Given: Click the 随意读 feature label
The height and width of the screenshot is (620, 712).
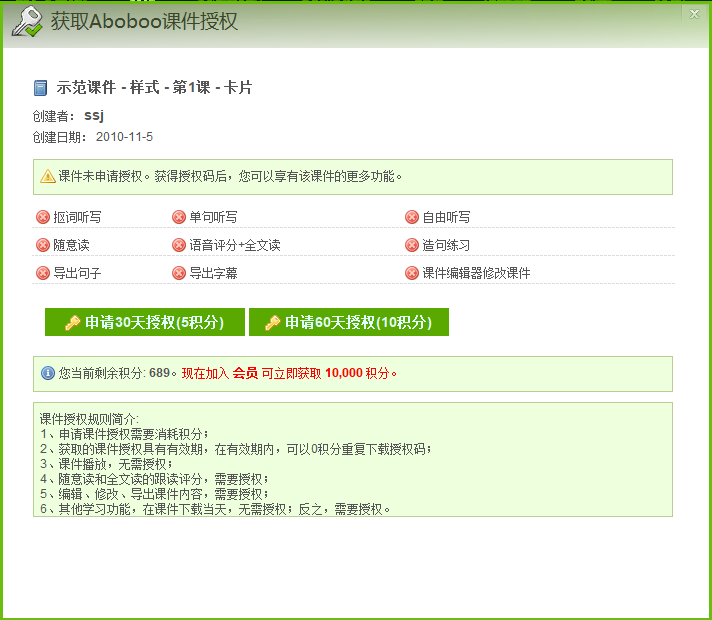Looking at the screenshot, I should tap(71, 245).
